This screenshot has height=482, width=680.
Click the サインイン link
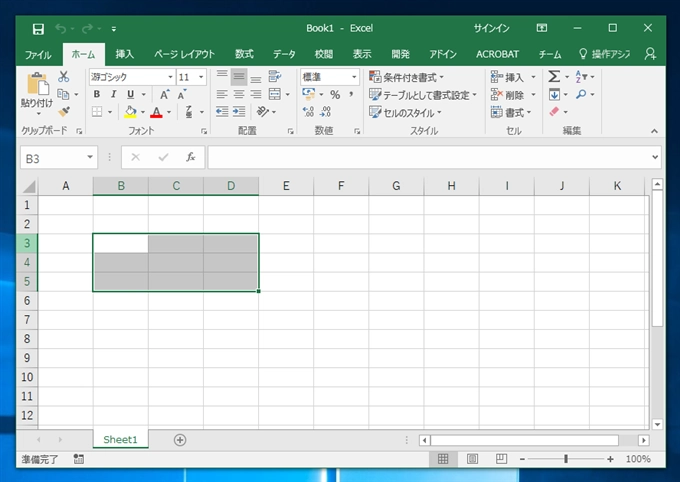(x=491, y=29)
